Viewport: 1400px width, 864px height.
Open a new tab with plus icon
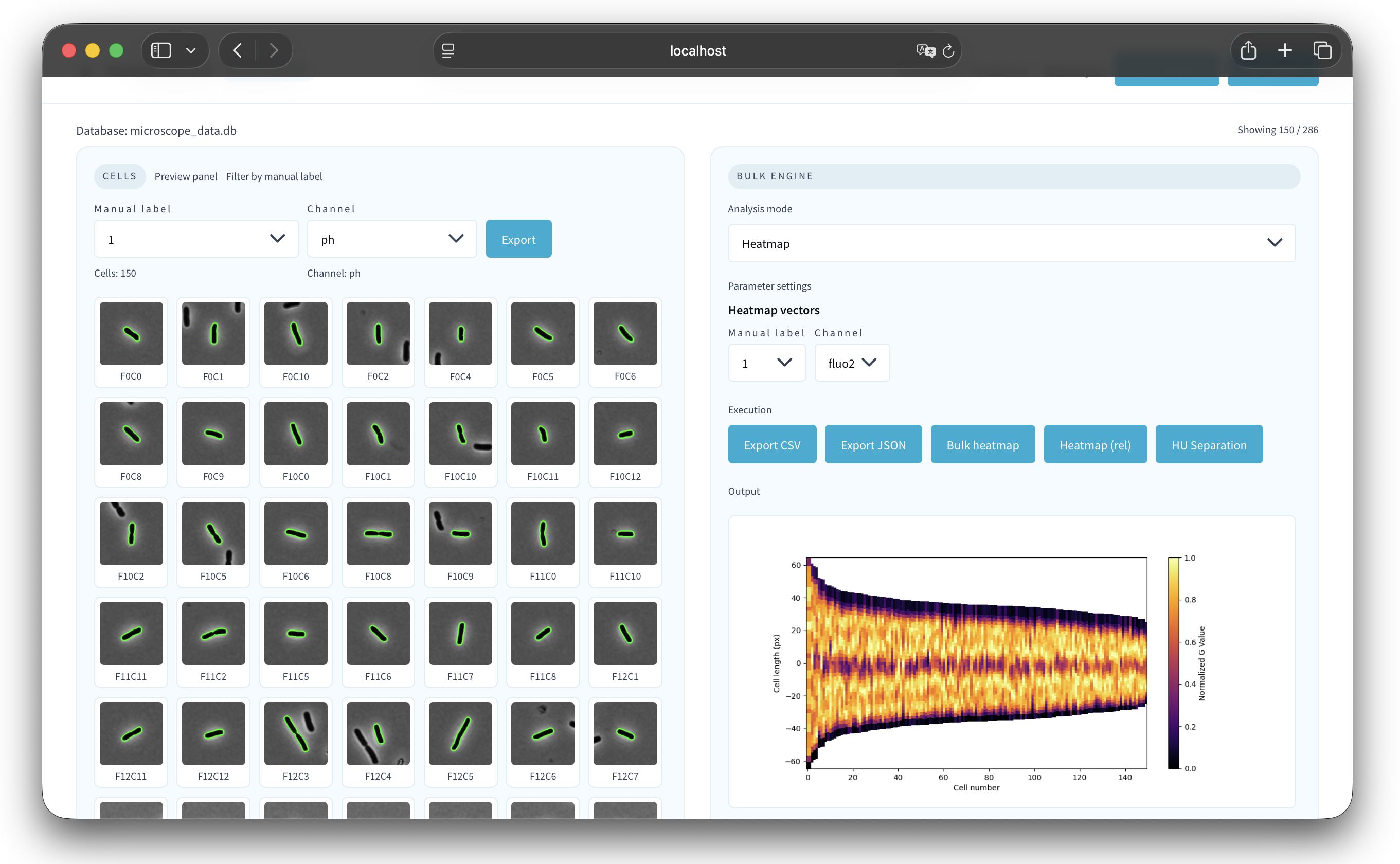1285,50
